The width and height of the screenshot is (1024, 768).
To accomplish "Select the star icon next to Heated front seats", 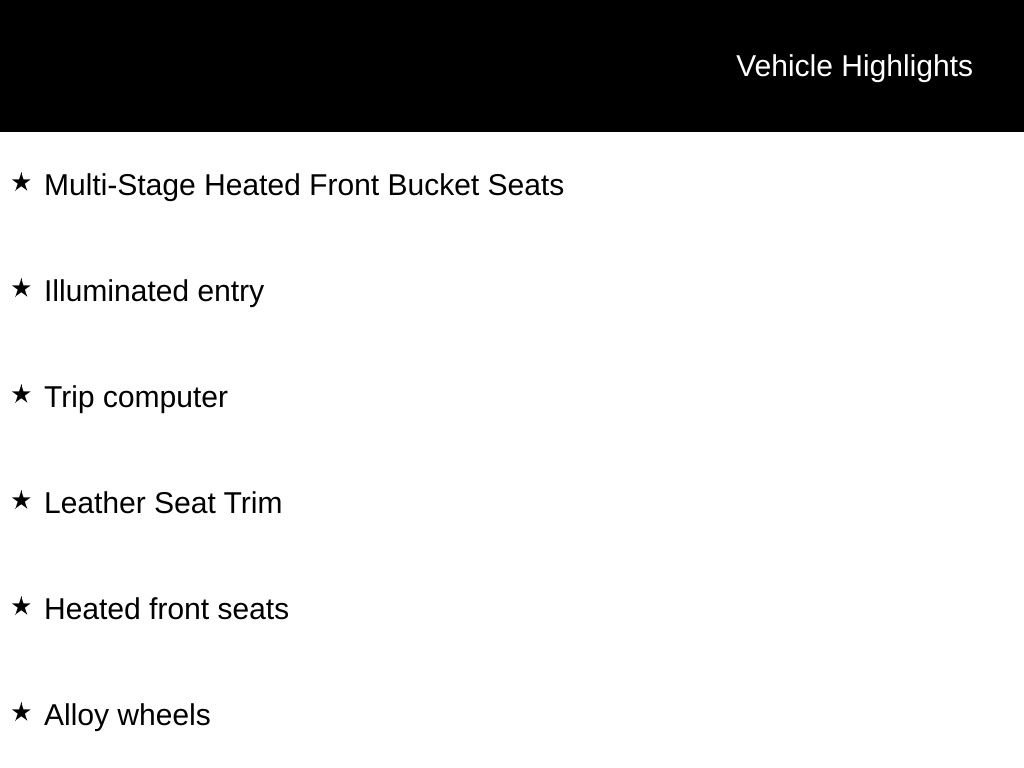I will (21, 607).
